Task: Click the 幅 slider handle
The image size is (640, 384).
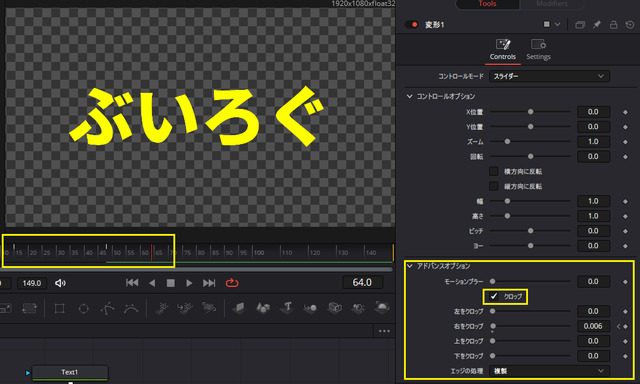Action: pyautogui.click(x=507, y=201)
